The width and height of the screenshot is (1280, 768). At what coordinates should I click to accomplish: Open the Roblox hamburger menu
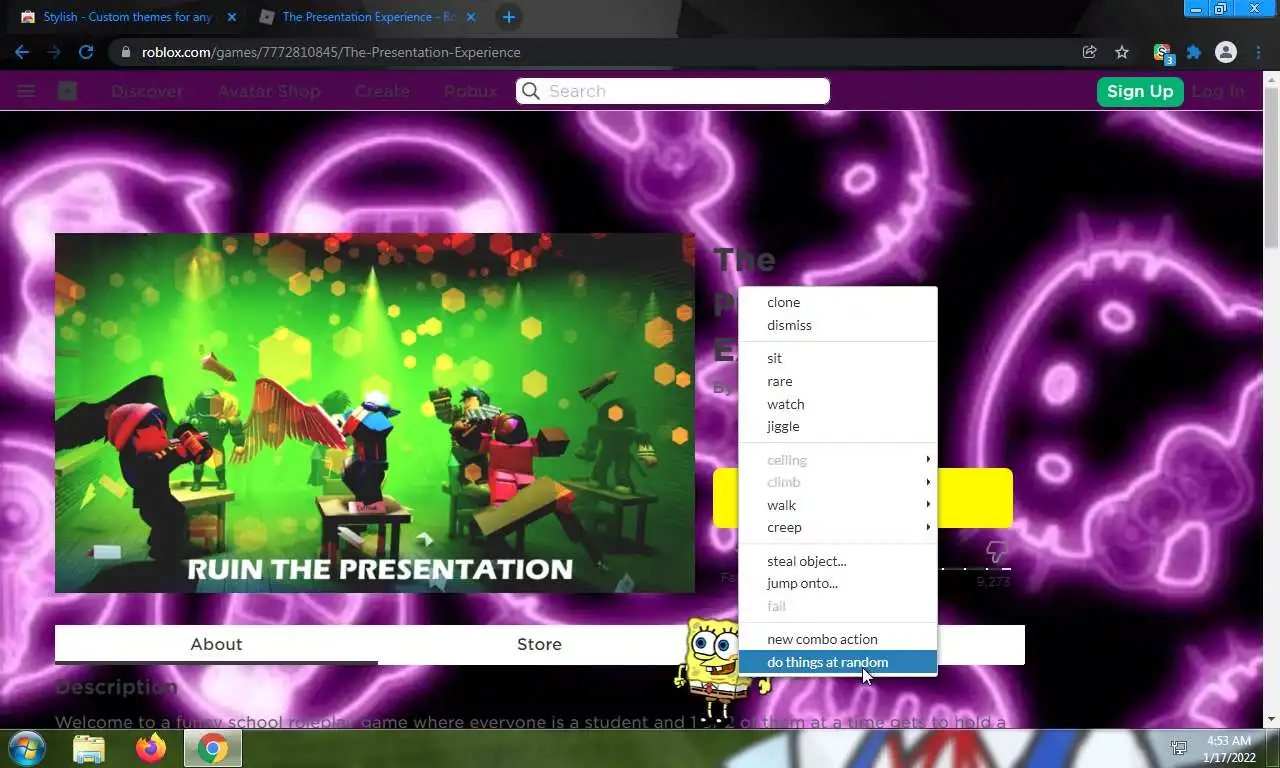(x=26, y=91)
